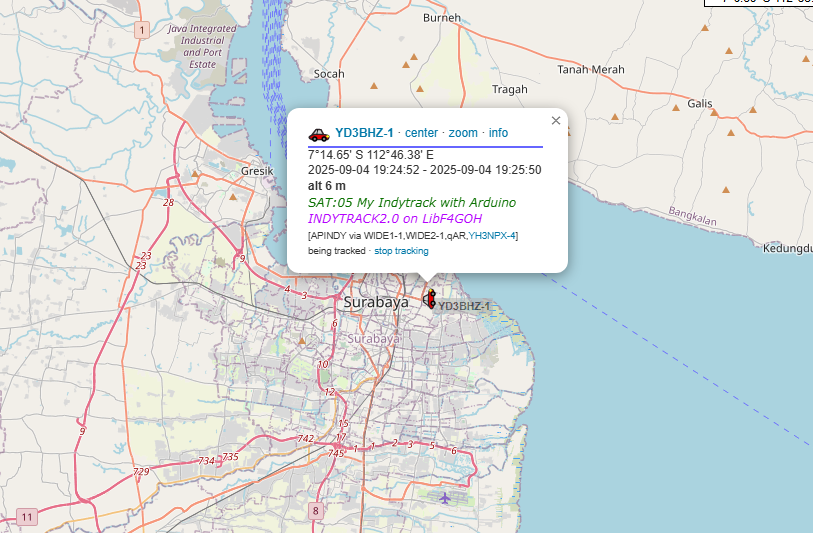Click the Gresik town label
Image resolution: width=813 pixels, height=533 pixels.
(x=257, y=171)
